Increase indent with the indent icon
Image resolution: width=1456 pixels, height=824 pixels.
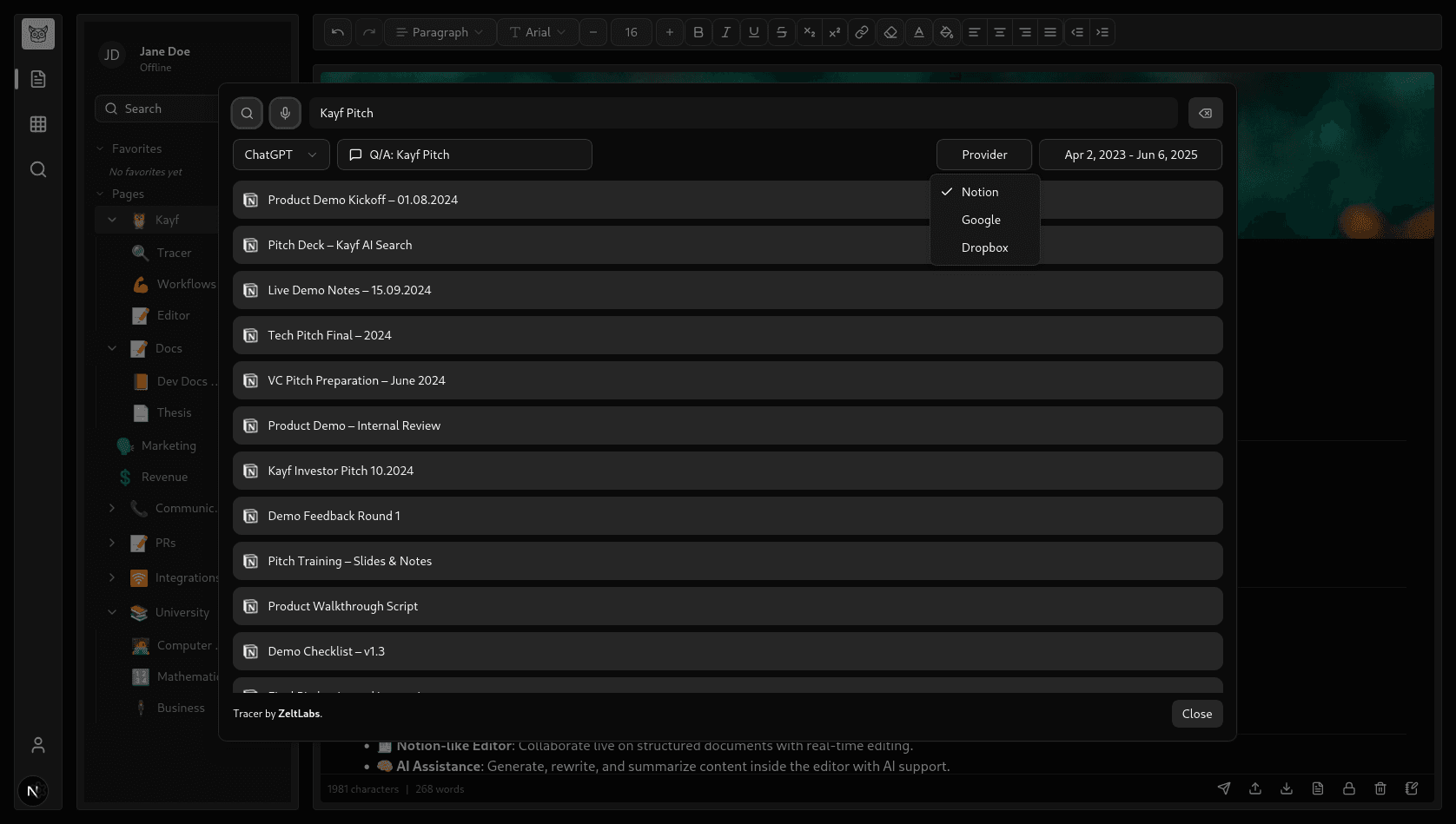pos(1102,32)
